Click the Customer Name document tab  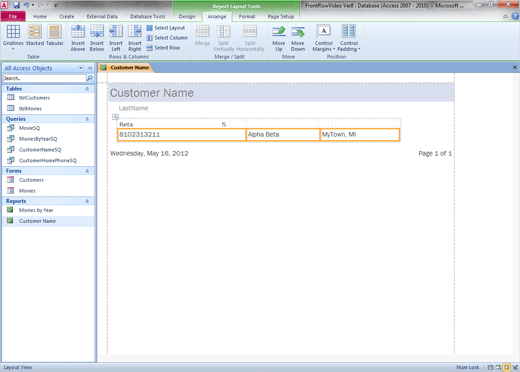(126, 68)
